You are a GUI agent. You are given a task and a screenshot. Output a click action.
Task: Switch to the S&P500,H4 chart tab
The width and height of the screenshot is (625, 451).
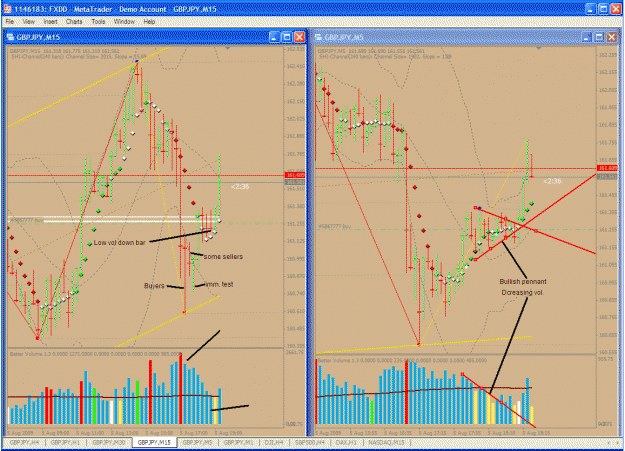[x=310, y=443]
